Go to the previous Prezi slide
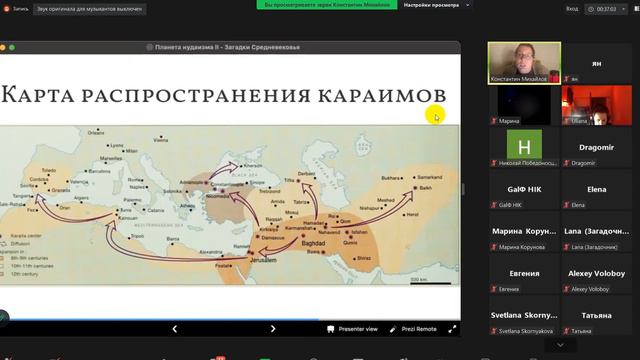This screenshot has width=640, height=360. point(175,329)
